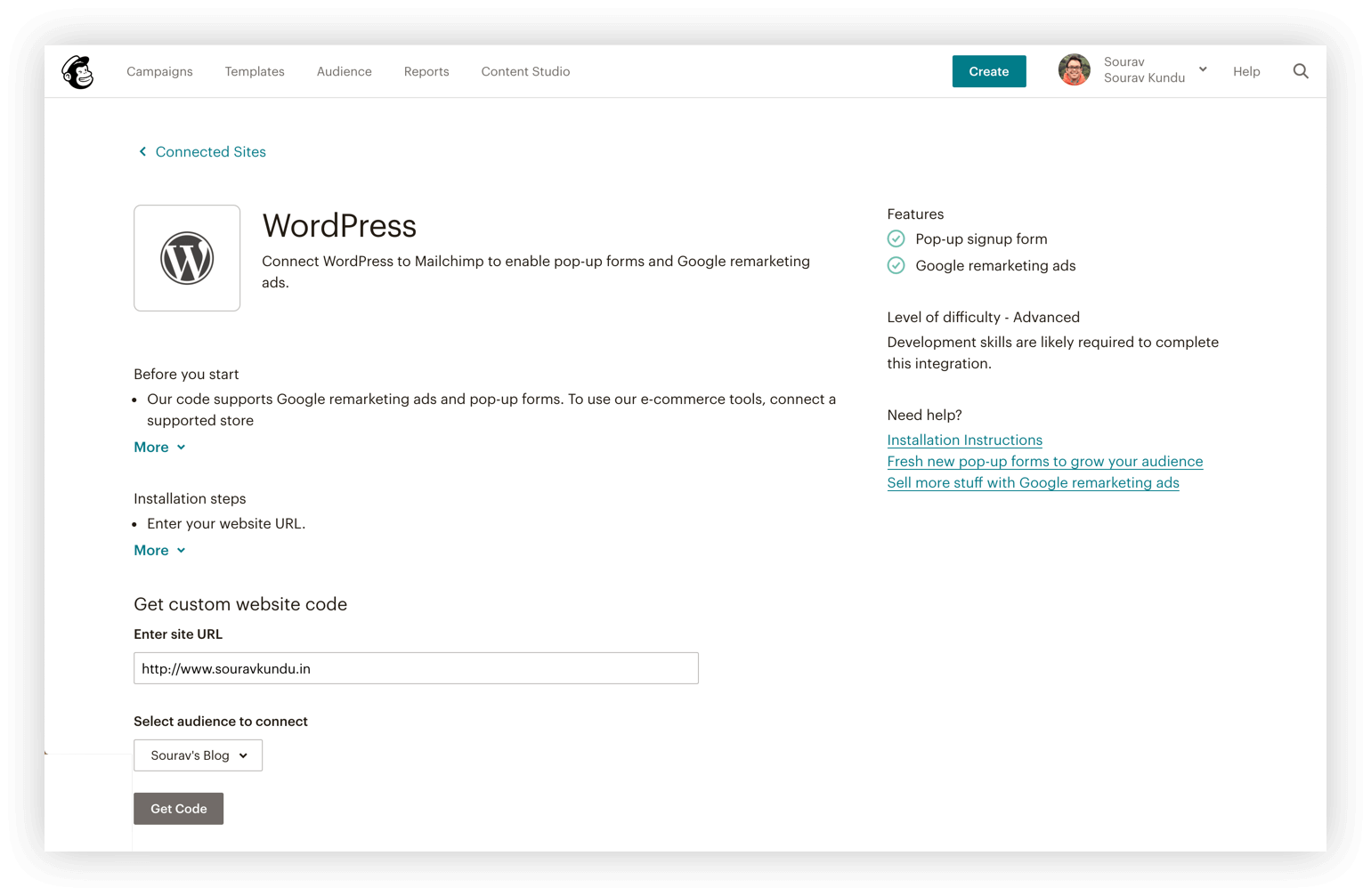Click the WordPress heading text
The image size is (1371, 896).
339,226
